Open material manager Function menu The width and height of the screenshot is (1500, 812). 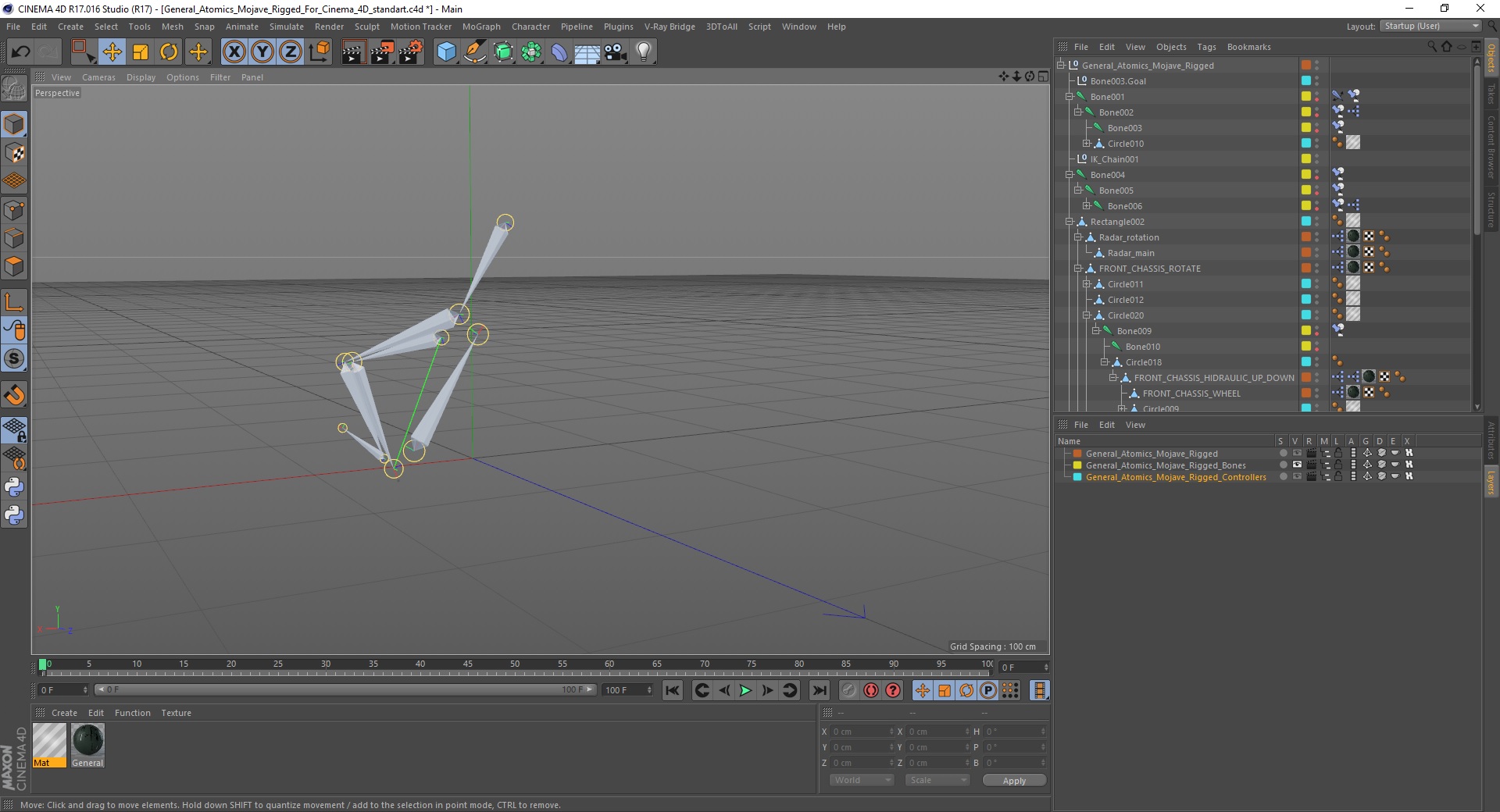coord(133,713)
